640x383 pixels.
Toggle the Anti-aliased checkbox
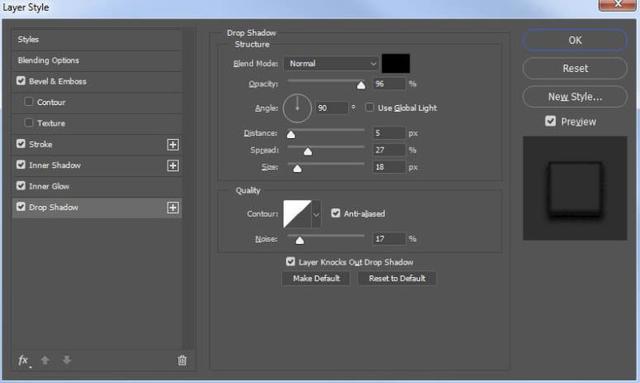[336, 213]
